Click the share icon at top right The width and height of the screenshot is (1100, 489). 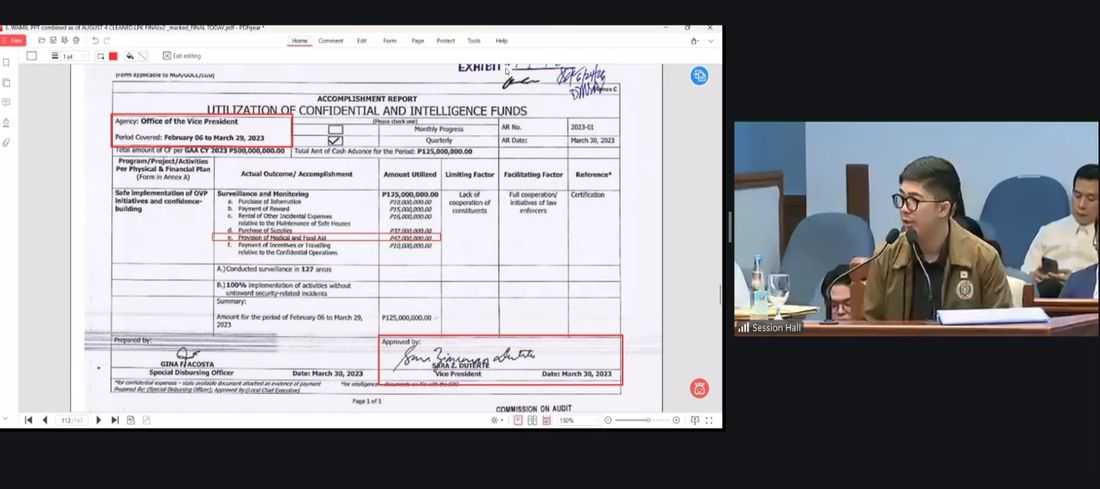coord(695,41)
